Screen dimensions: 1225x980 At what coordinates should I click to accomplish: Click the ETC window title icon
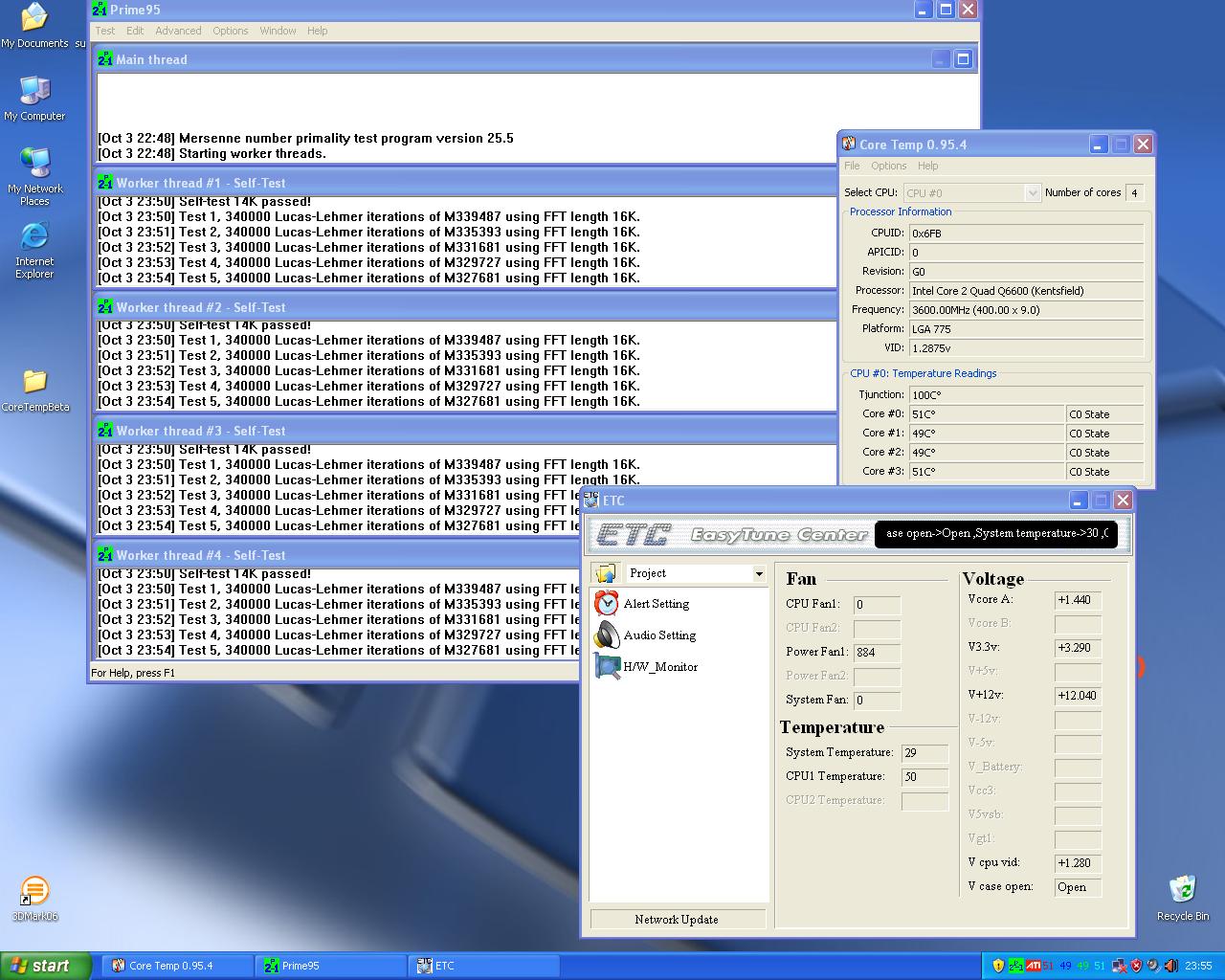[x=592, y=501]
